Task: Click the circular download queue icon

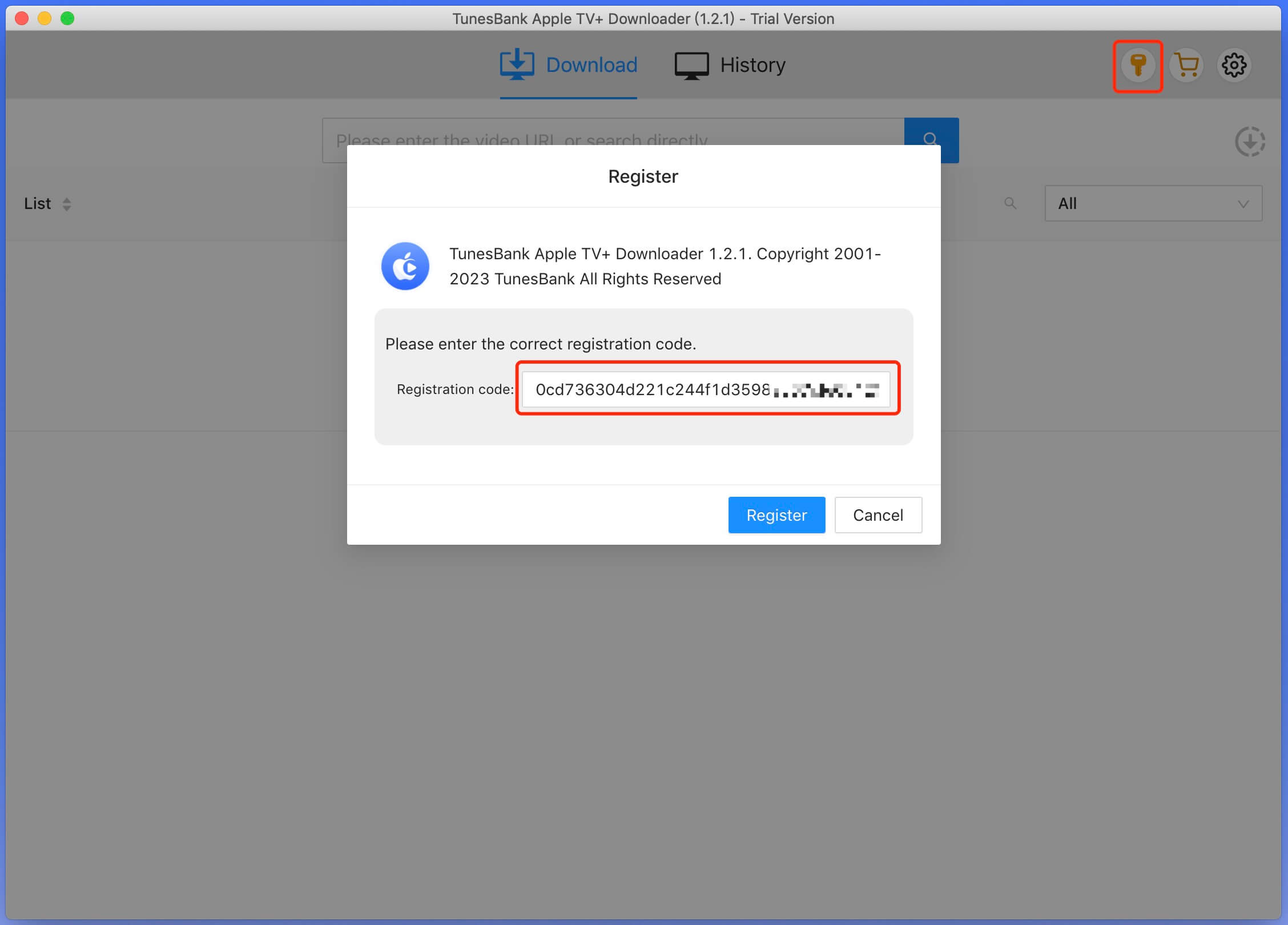Action: coord(1250,142)
